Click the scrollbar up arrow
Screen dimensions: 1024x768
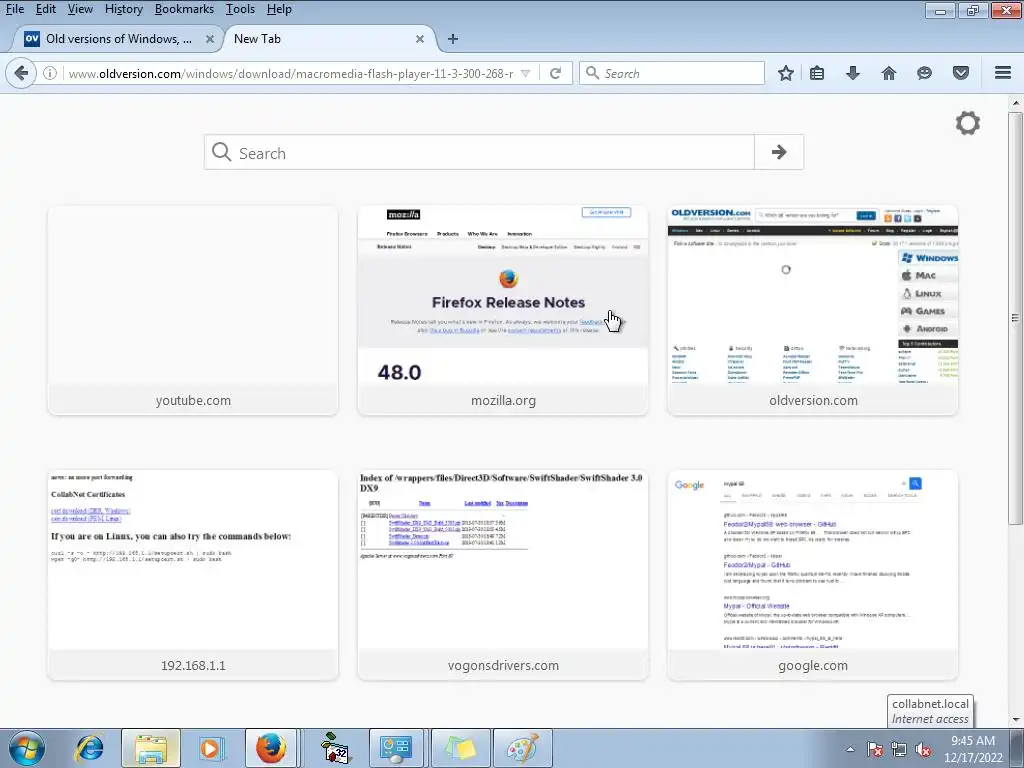pos(1015,103)
